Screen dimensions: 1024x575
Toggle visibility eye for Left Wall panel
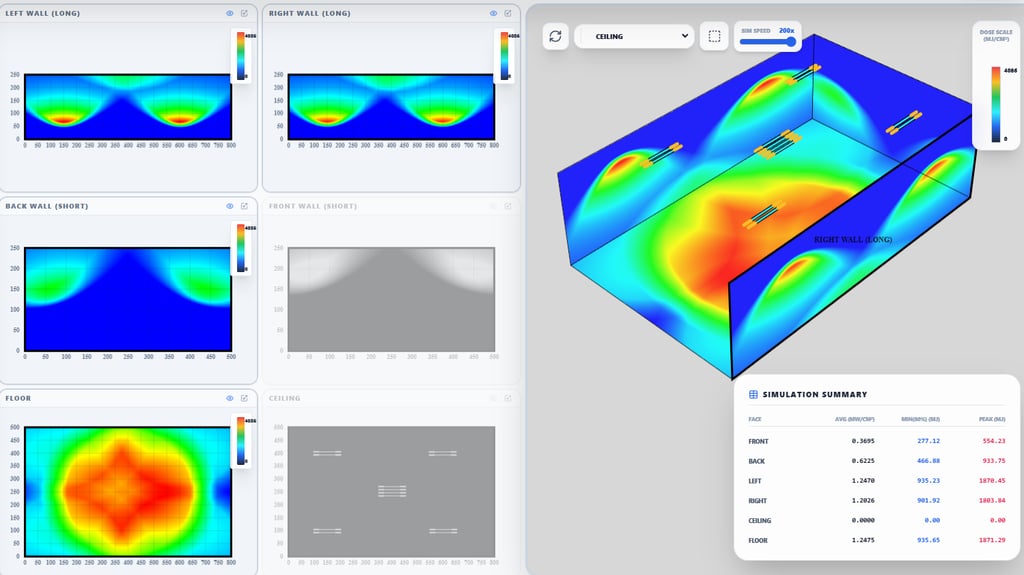point(230,13)
